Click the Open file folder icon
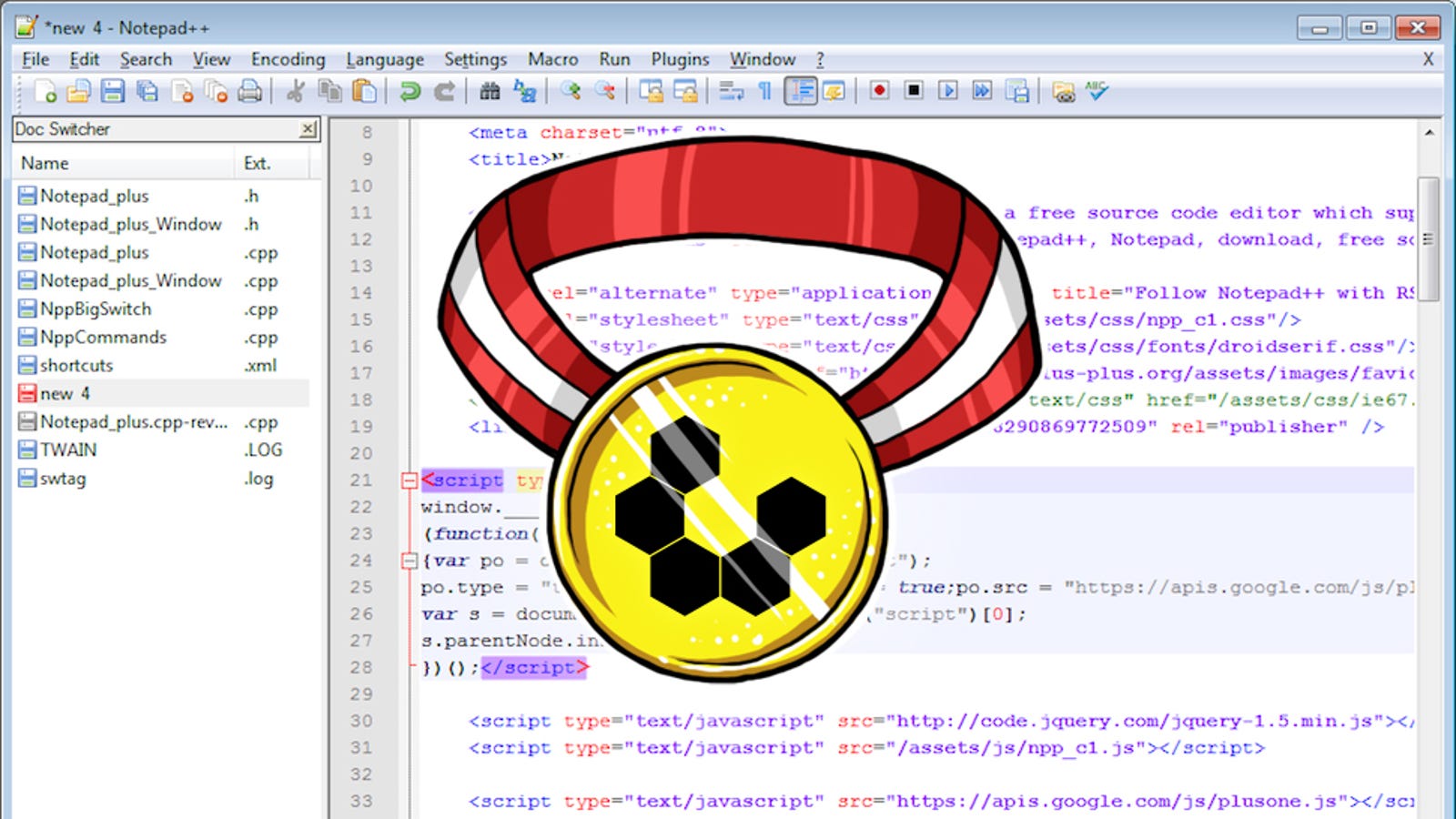The height and width of the screenshot is (819, 1456). pyautogui.click(x=79, y=91)
